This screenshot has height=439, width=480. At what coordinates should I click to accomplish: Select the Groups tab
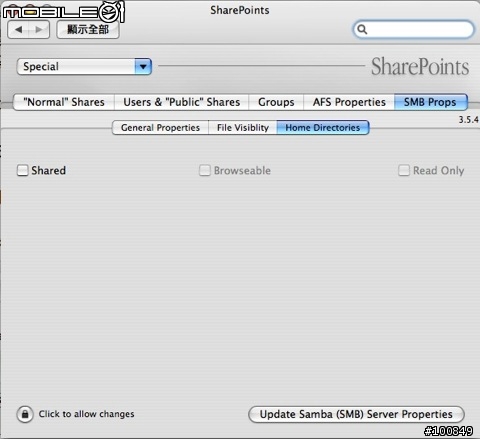point(276,102)
